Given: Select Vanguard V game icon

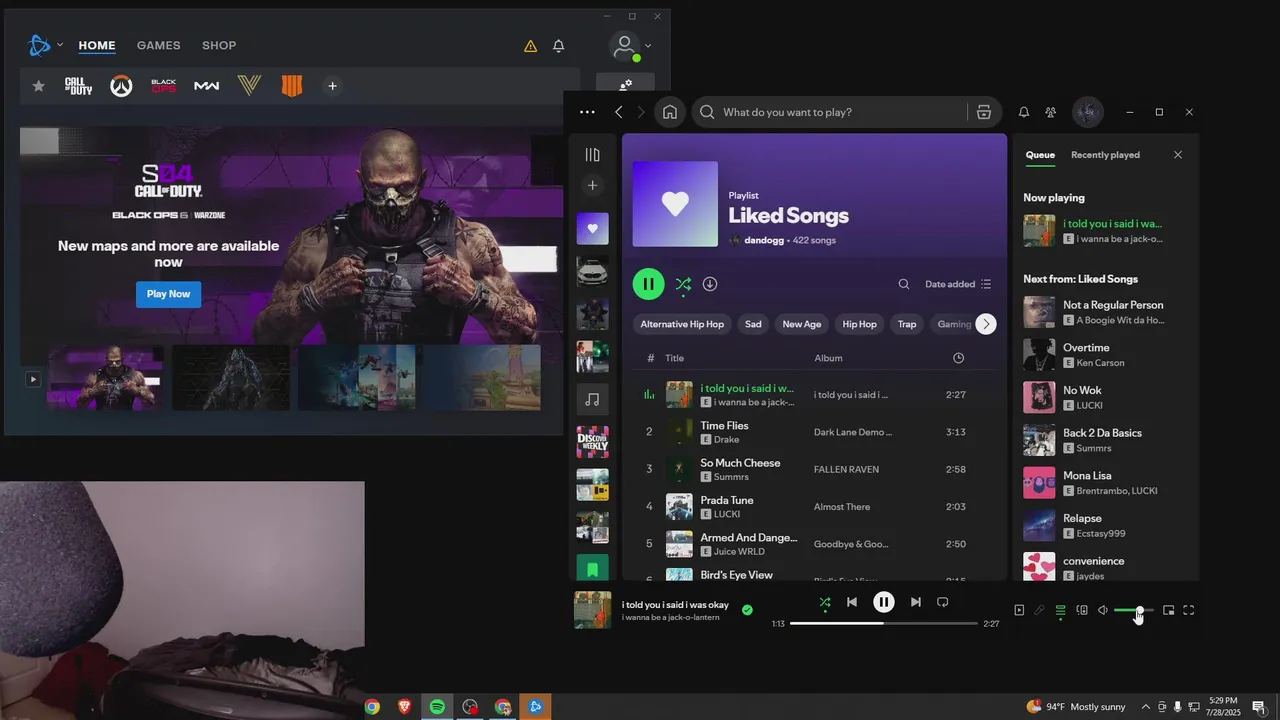Looking at the screenshot, I should point(249,86).
